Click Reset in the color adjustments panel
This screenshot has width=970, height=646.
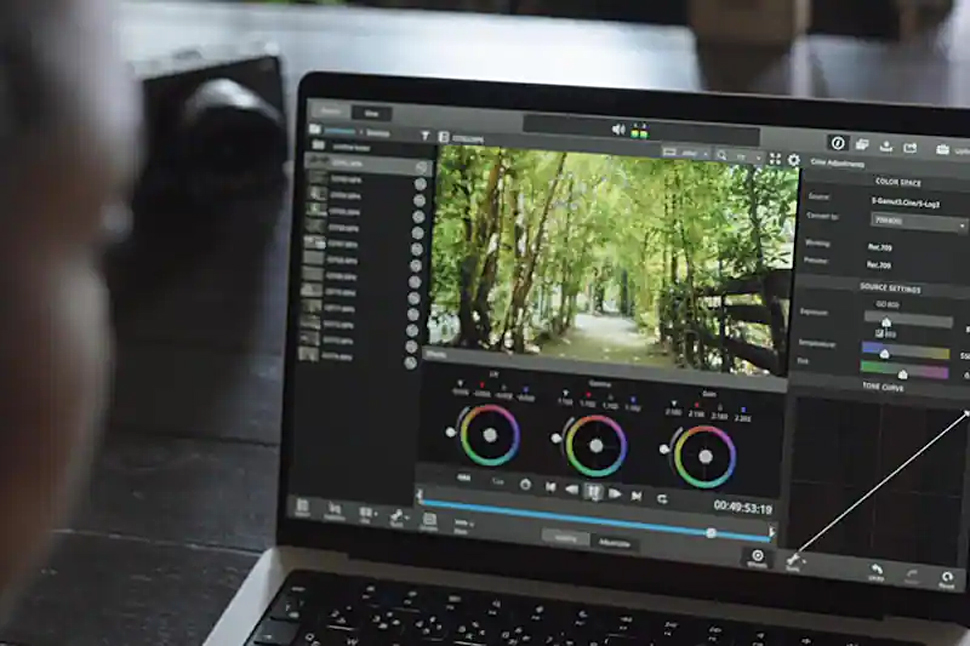click(x=946, y=580)
